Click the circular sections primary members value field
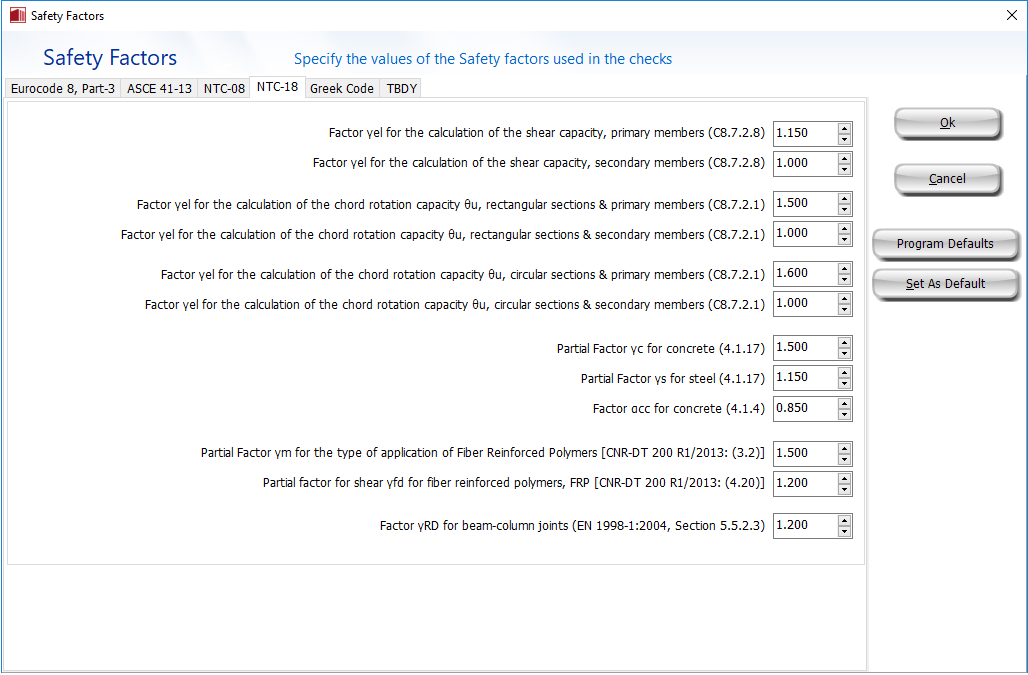 click(804, 274)
